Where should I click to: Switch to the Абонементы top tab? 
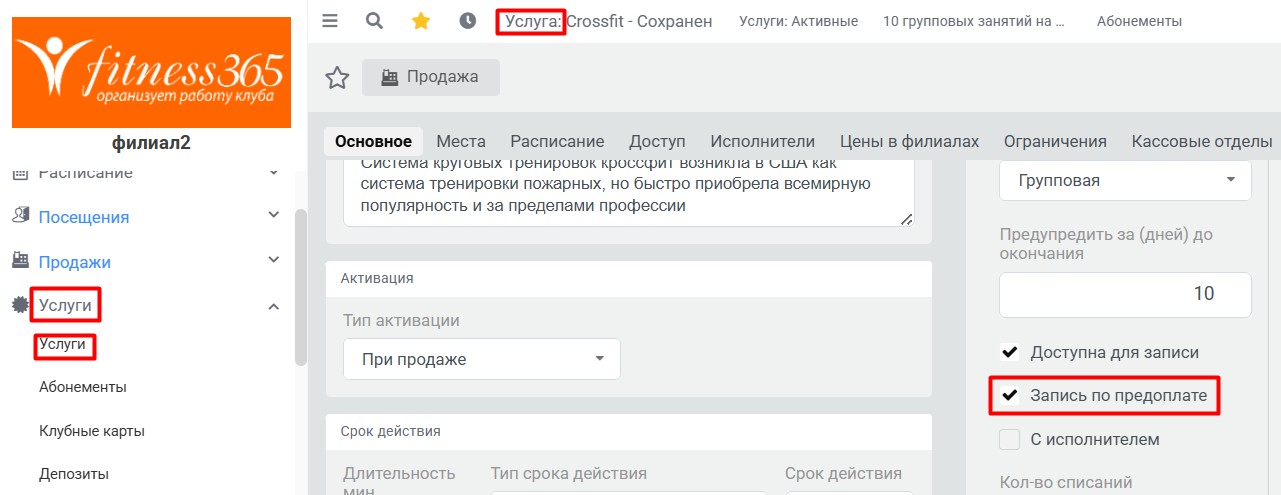[1139, 21]
